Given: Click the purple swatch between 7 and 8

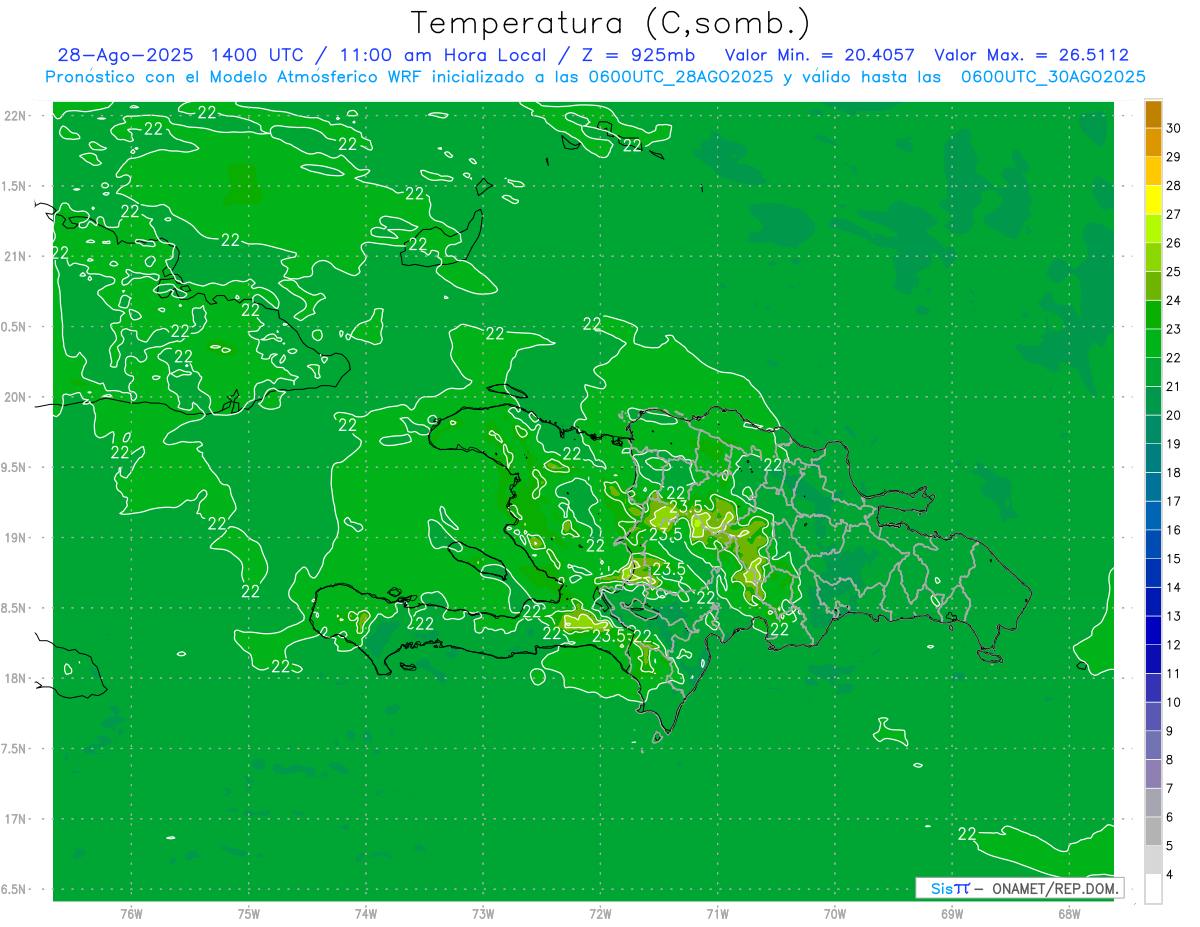Looking at the screenshot, I should tap(1153, 774).
